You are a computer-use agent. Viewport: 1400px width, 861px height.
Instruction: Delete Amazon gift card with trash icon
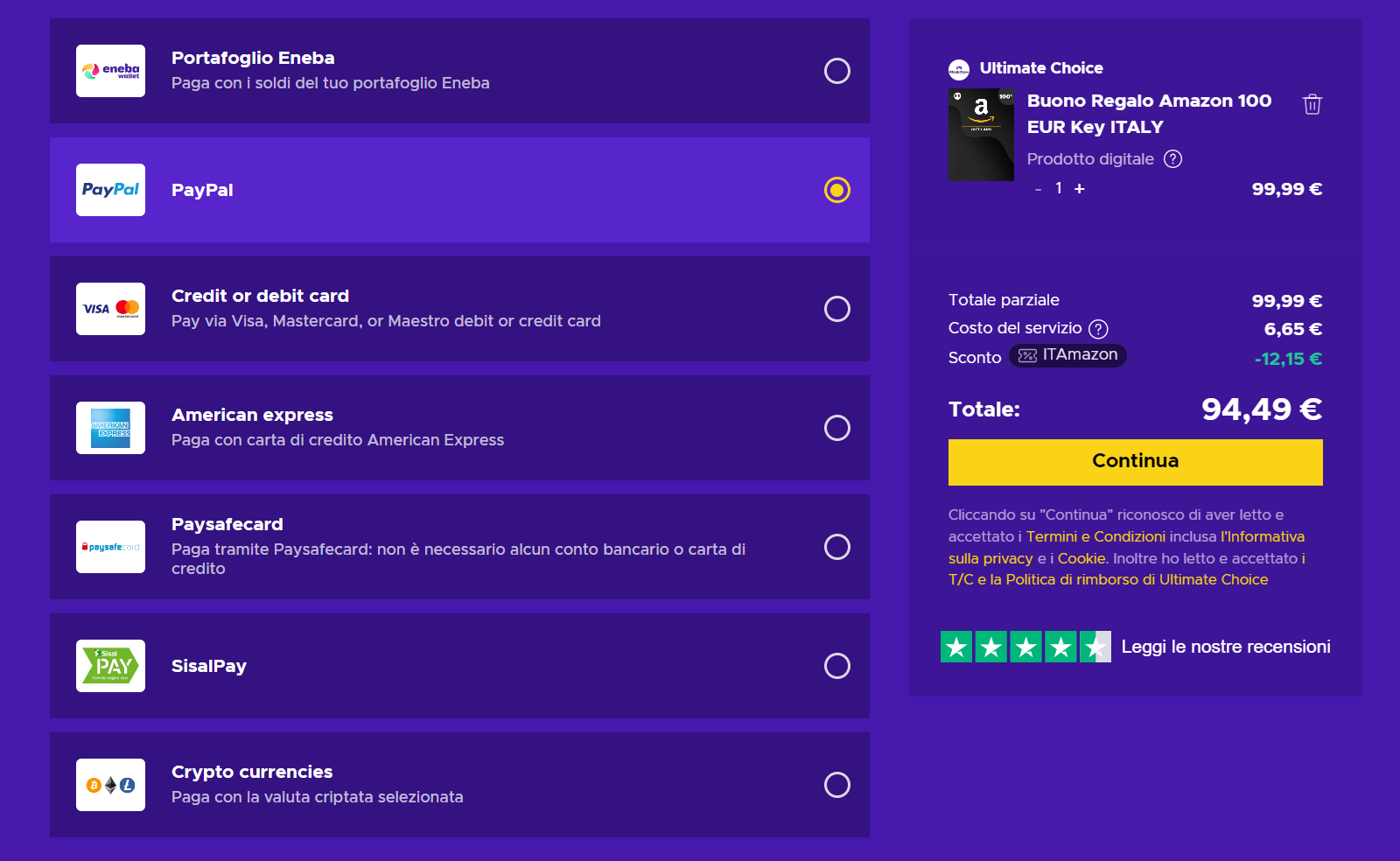(x=1312, y=104)
